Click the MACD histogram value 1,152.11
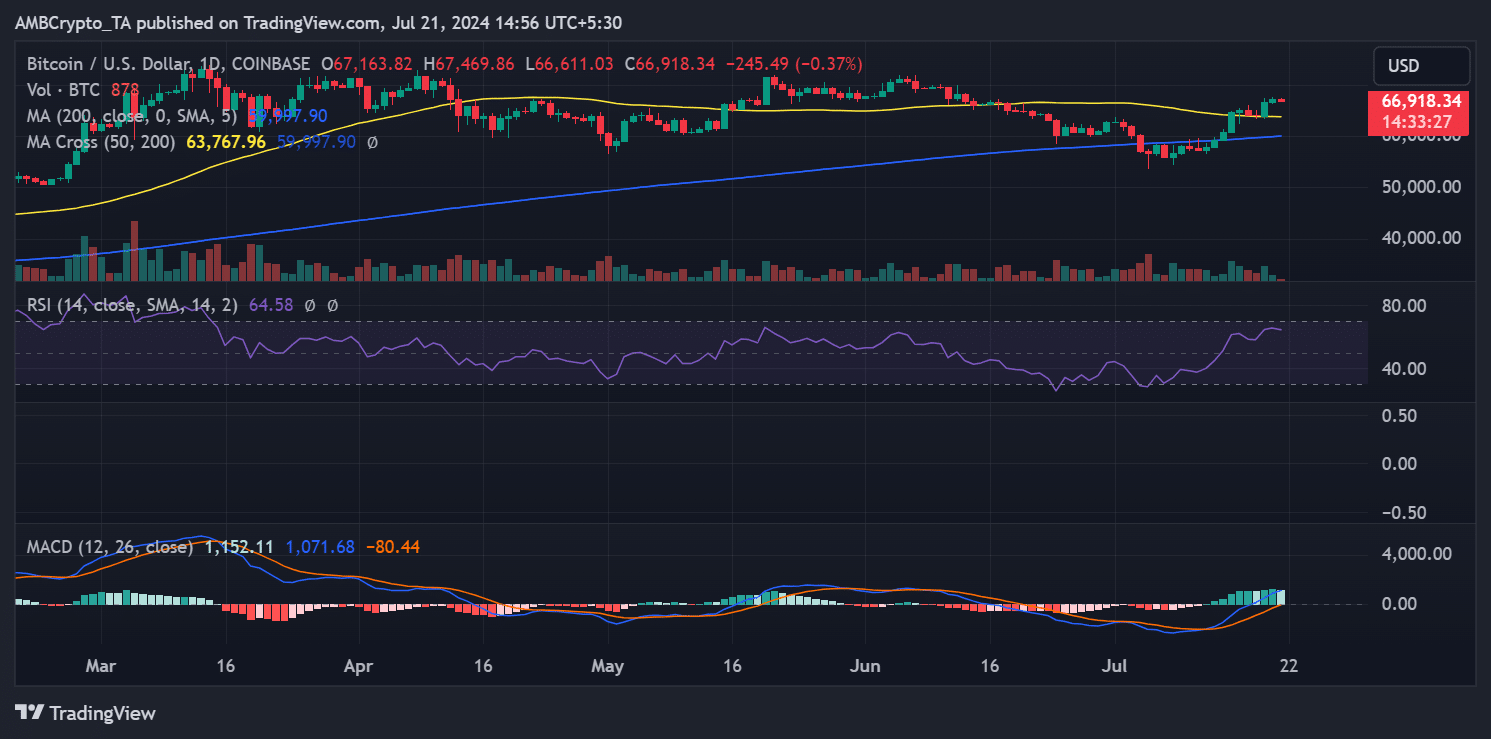The width and height of the screenshot is (1491, 739). (x=239, y=547)
